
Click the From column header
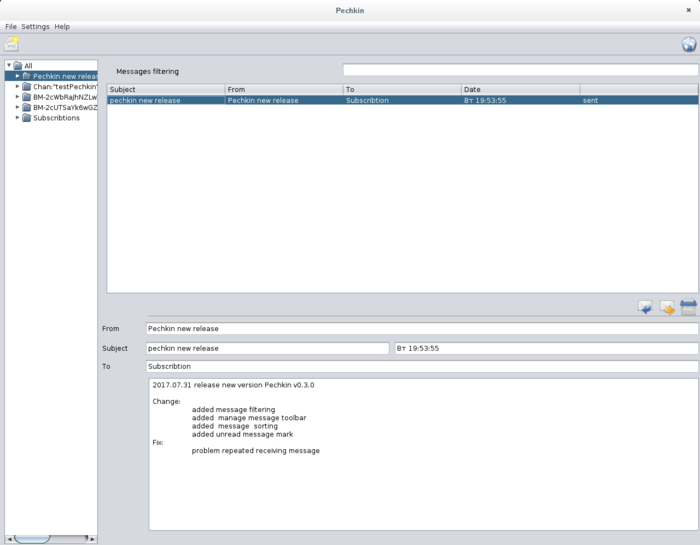point(284,90)
